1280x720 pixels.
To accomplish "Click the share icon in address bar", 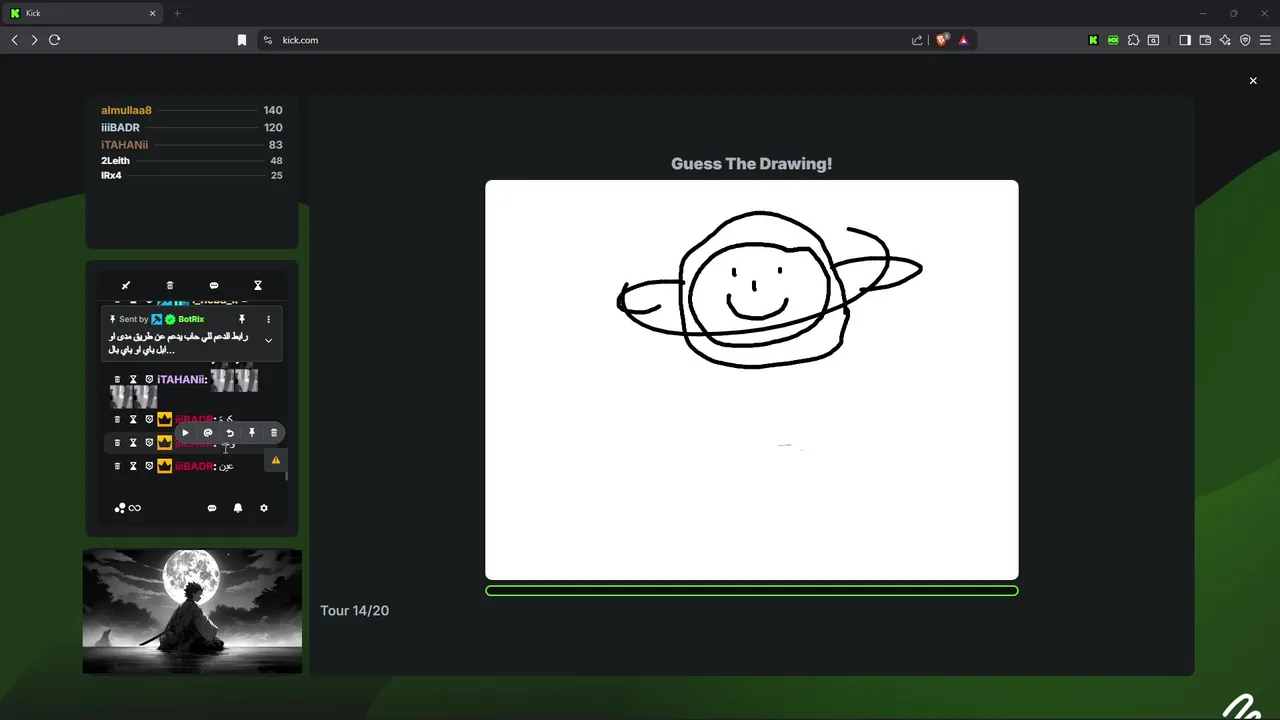I will point(917,40).
